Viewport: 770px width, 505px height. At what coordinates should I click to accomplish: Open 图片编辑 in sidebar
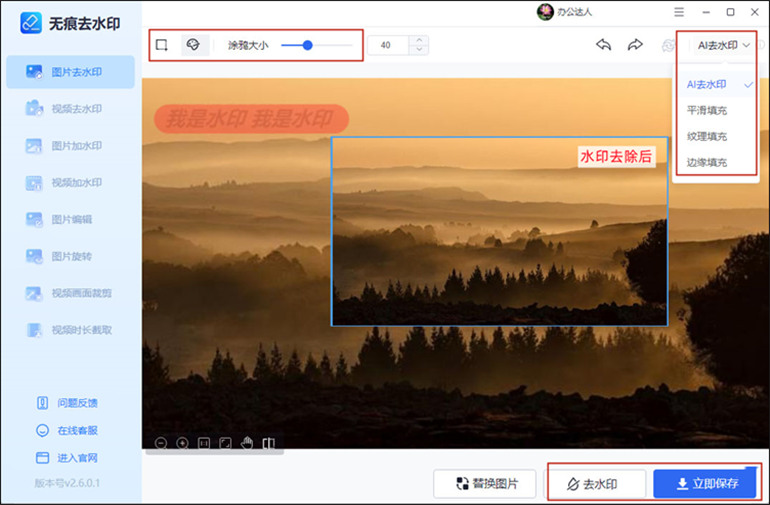(70, 220)
